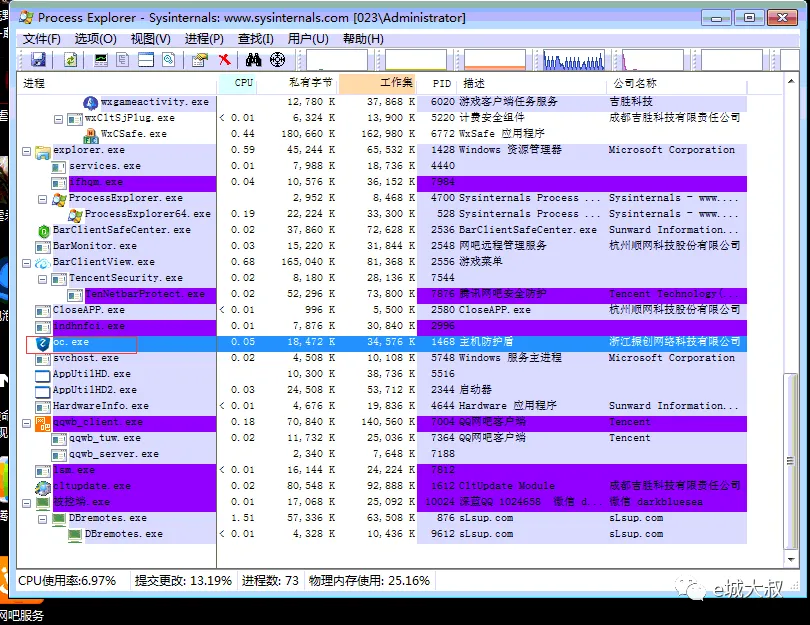Open the process Properties toolbar icon
The image size is (810, 625).
pyautogui.click(x=200, y=60)
